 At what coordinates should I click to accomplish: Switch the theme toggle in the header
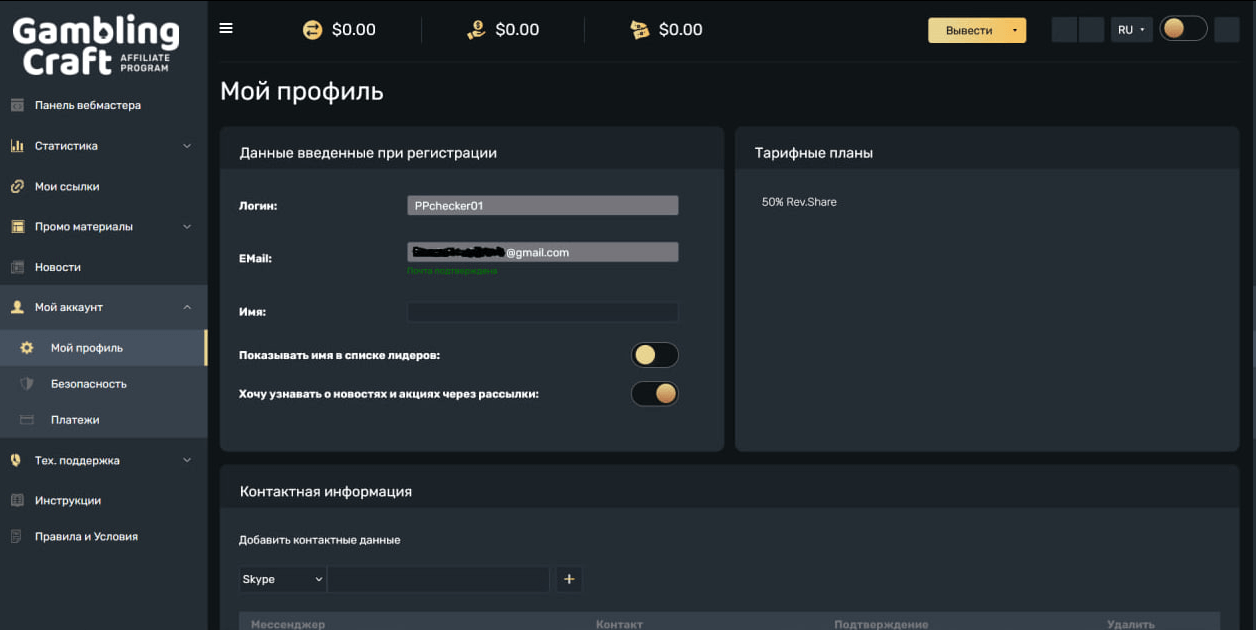click(1183, 29)
